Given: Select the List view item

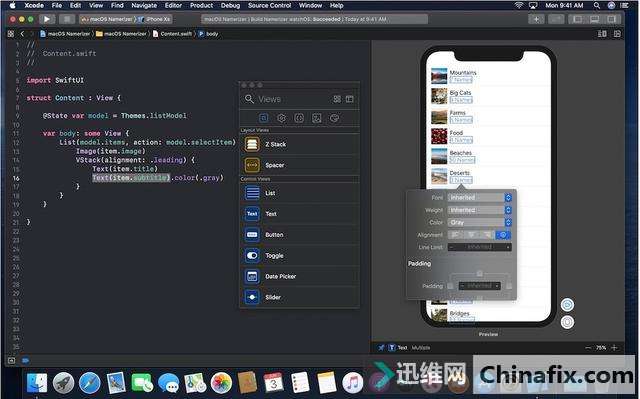Looking at the screenshot, I should tap(300, 193).
